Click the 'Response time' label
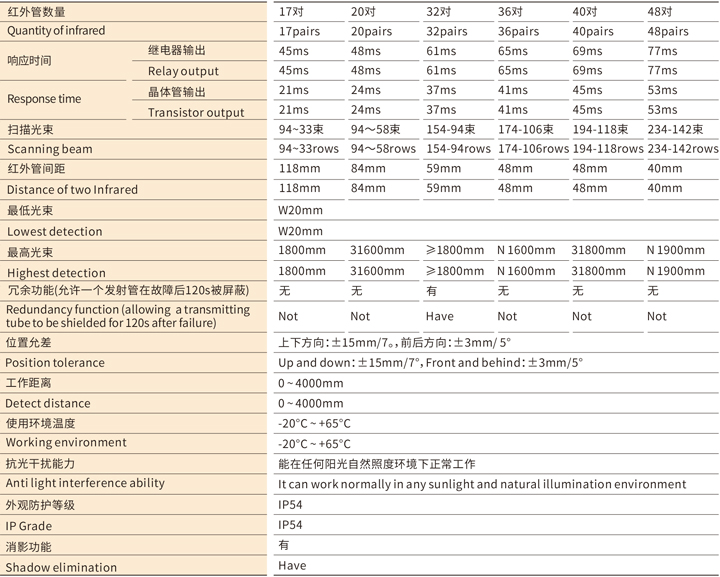Image resolution: width=720 pixels, height=577 pixels. 44,99
